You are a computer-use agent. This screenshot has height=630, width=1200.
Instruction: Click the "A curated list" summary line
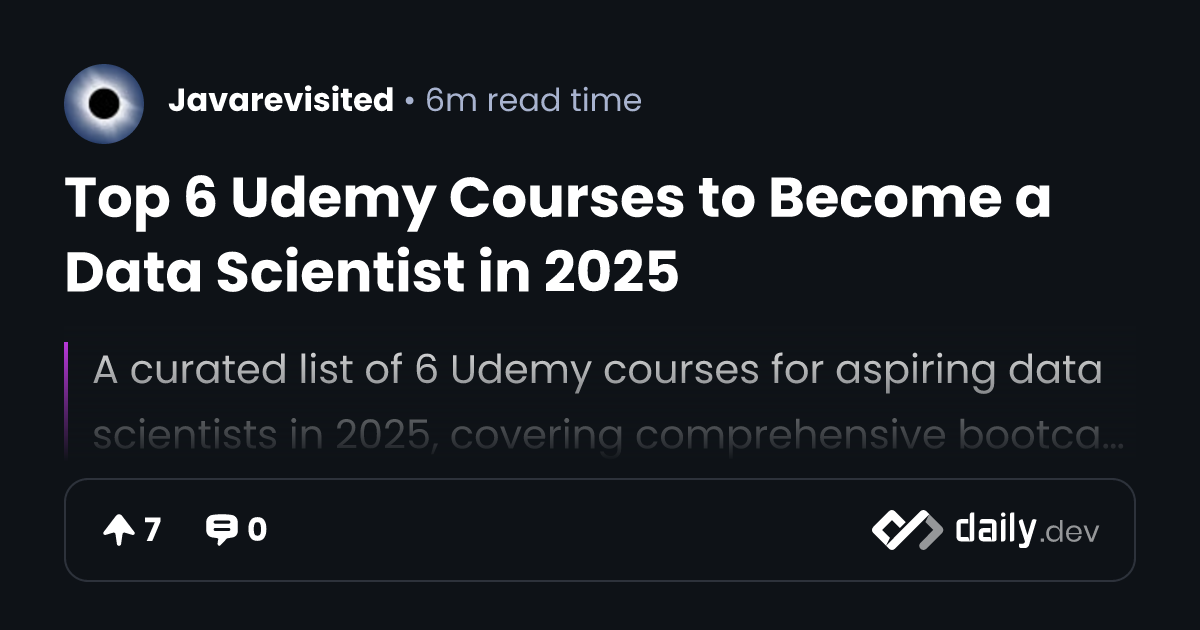pyautogui.click(x=597, y=370)
